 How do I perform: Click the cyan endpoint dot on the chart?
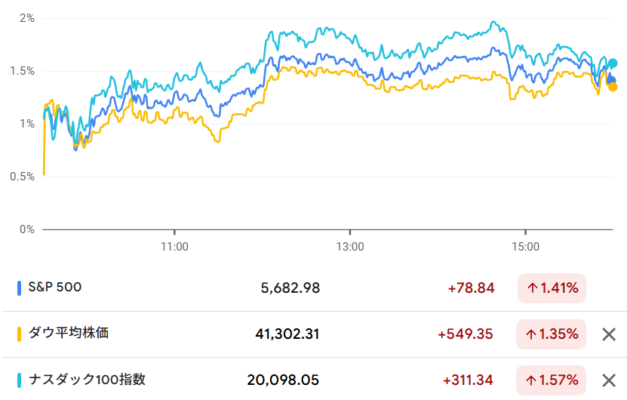(613, 63)
